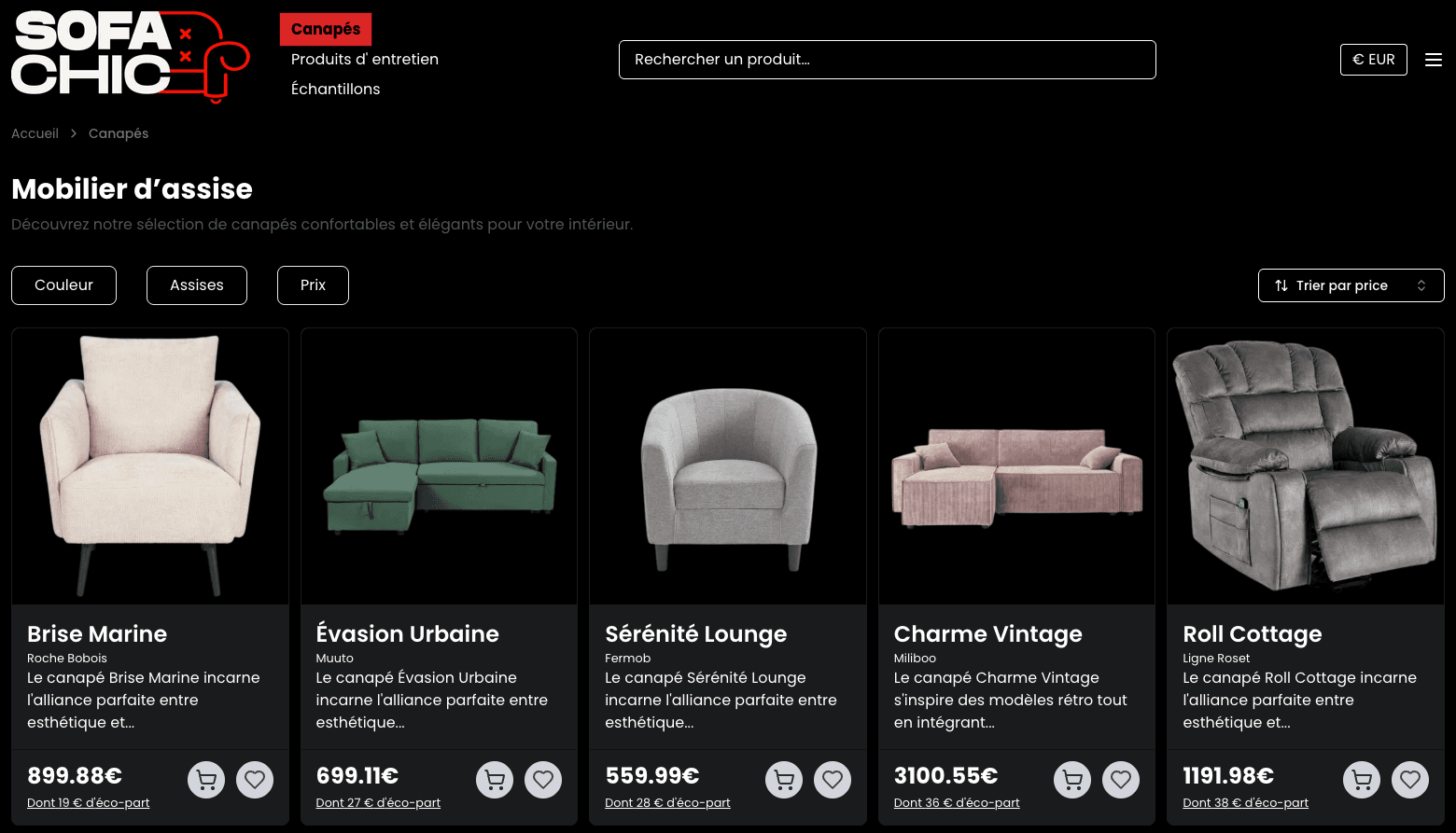
Task: Open the Produits d'entretien menu item
Action: pos(364,59)
